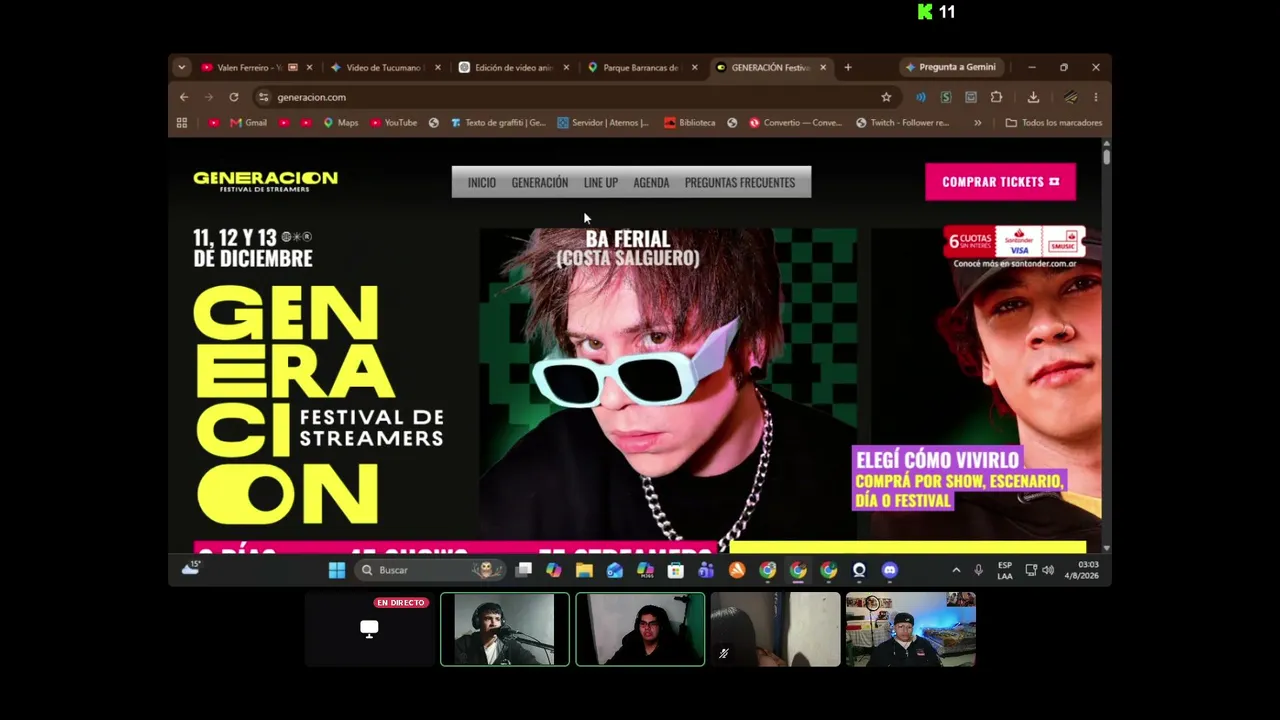Click the webpage vertical scrollbar thumb
Screen dimensions: 1280x720
coord(1107,156)
